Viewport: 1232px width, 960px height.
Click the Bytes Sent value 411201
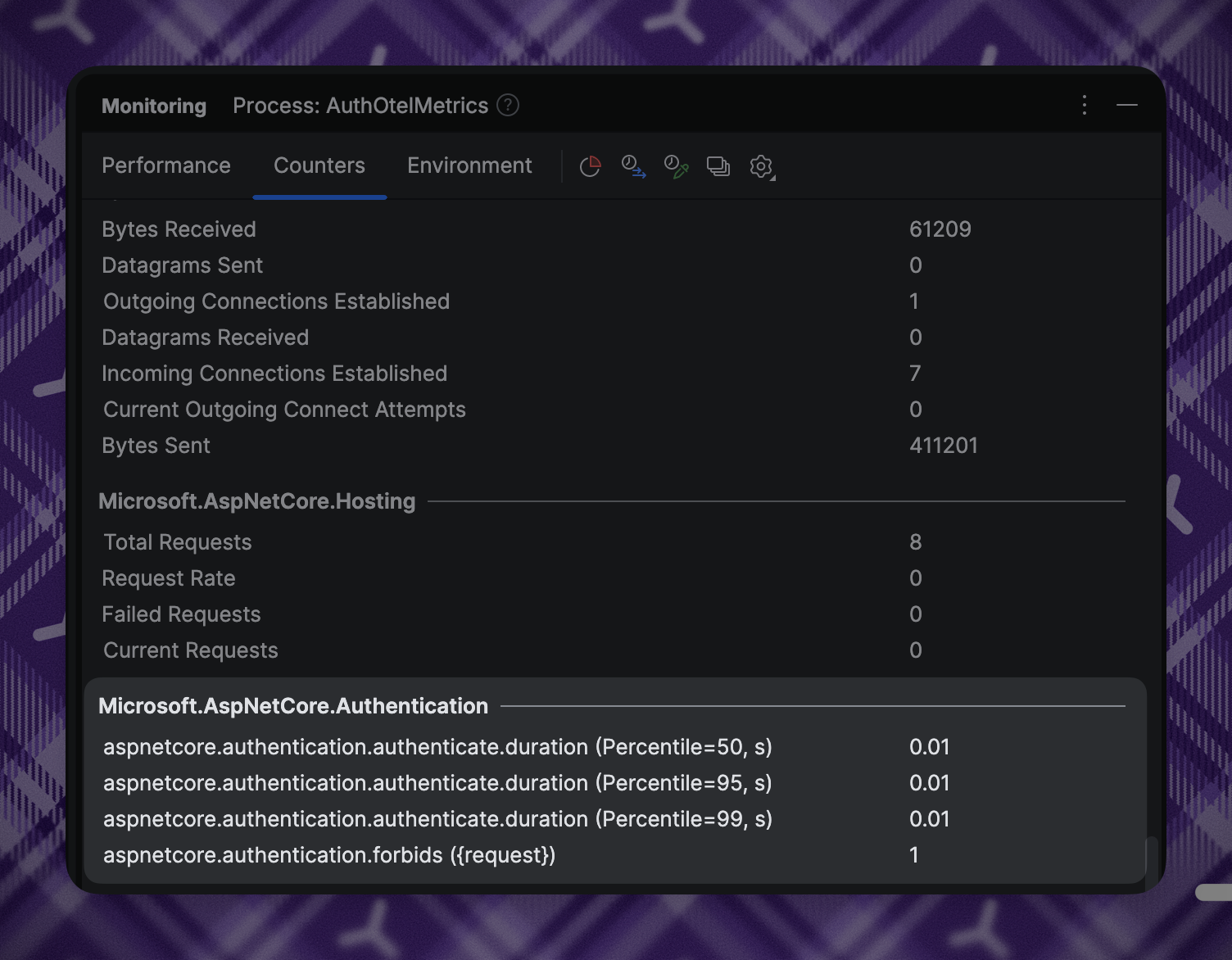(x=944, y=446)
